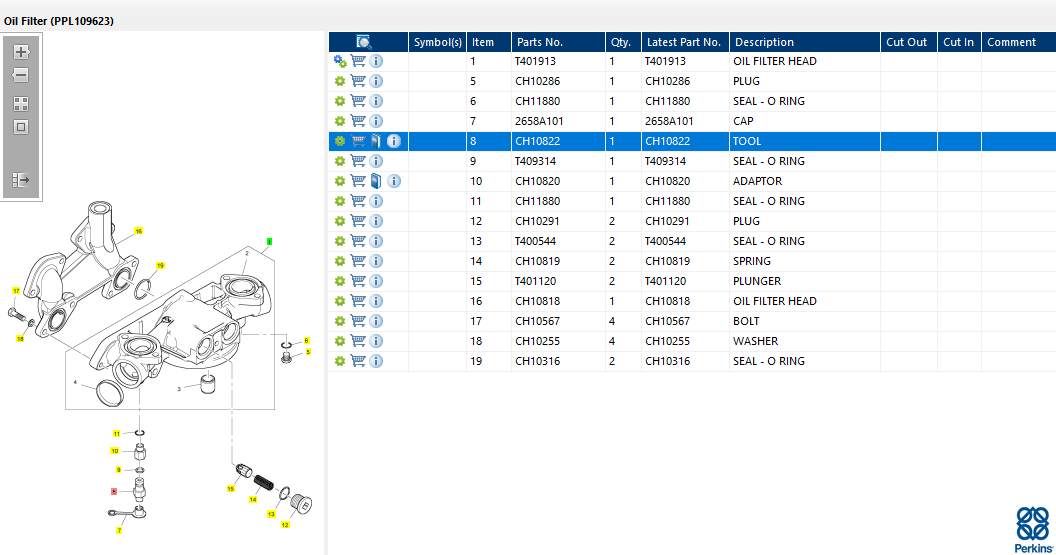Click the Qty. column header
Image resolution: width=1056 pixels, height=555 pixels.
(x=623, y=42)
